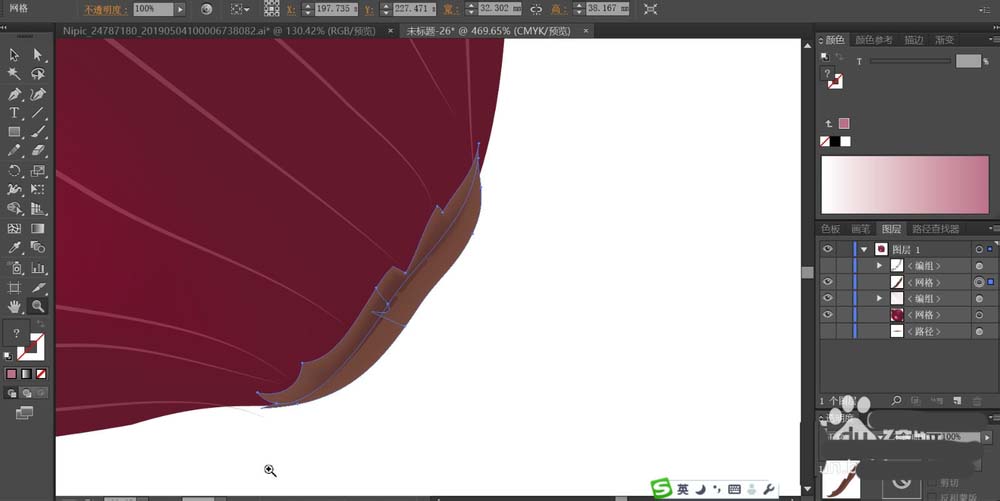This screenshot has width=1000, height=501.
Task: Select the Shape Builder tool
Action: click(x=14, y=208)
